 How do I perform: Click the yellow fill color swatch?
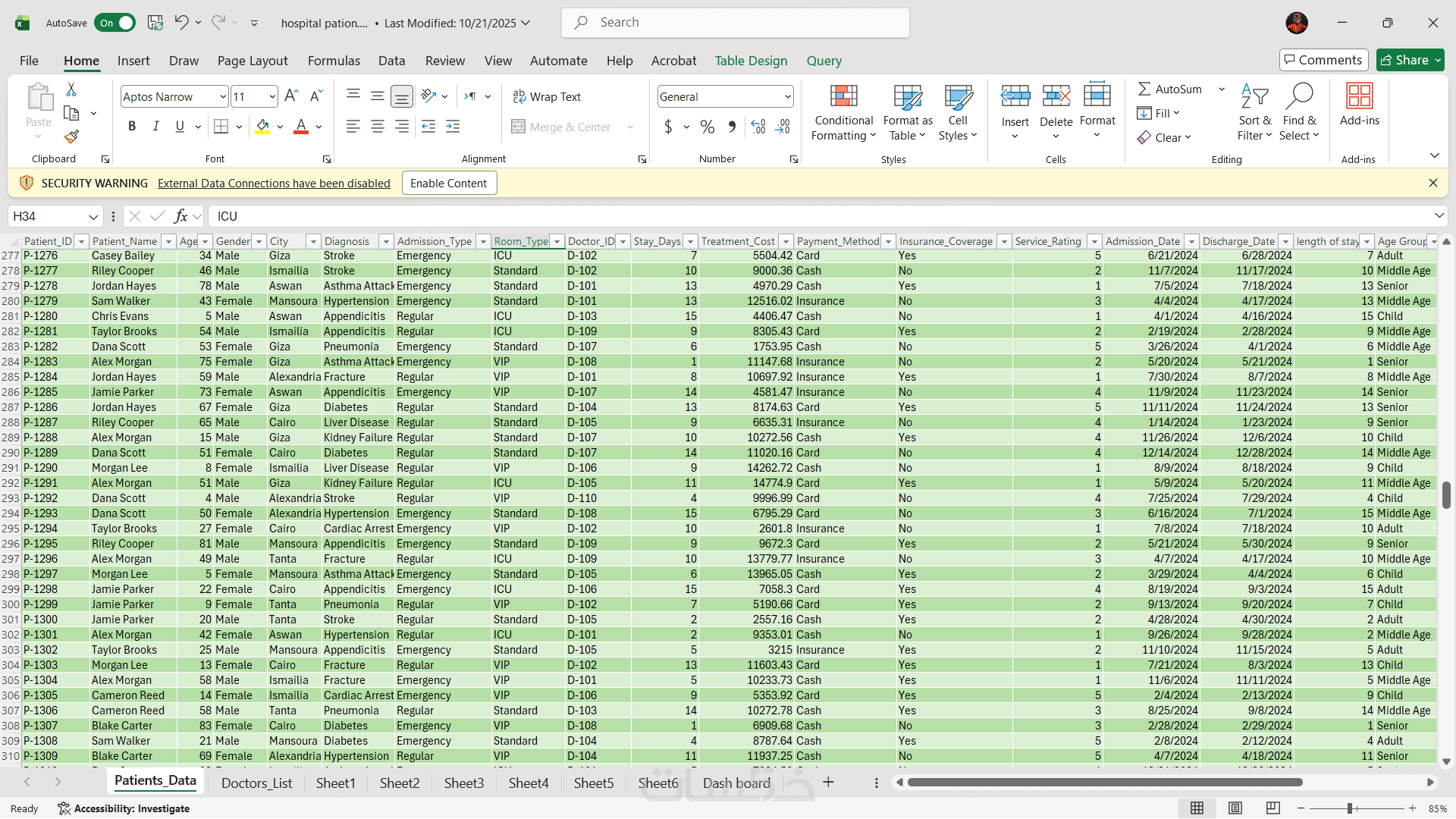tap(262, 127)
